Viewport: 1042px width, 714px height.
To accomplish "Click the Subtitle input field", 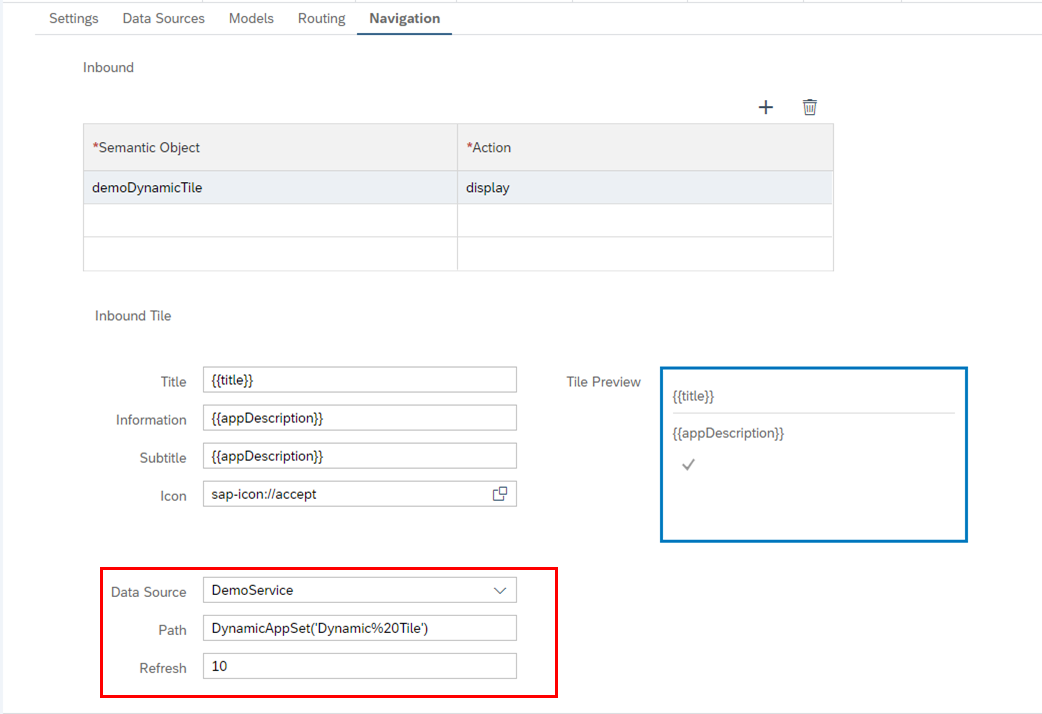I will tap(360, 455).
